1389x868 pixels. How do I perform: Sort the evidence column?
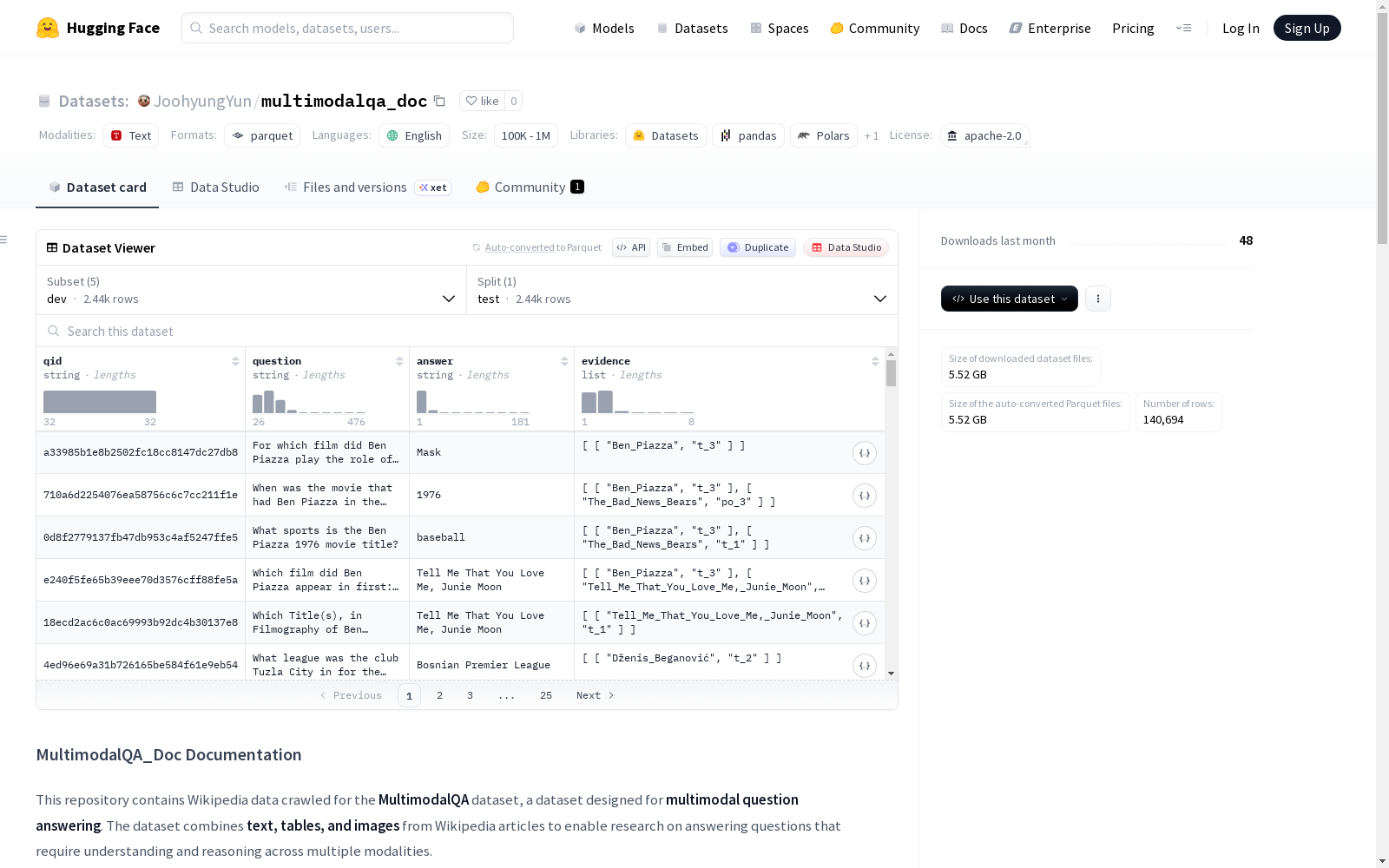point(875,361)
